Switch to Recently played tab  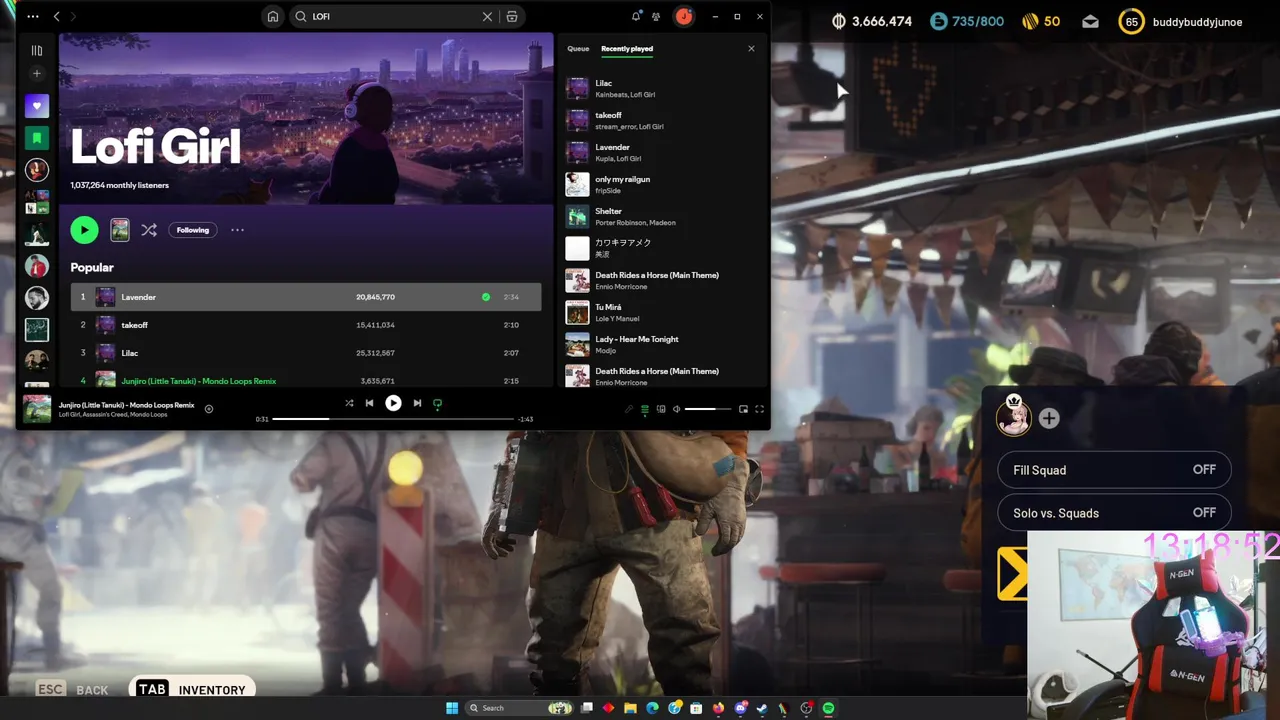tap(627, 49)
